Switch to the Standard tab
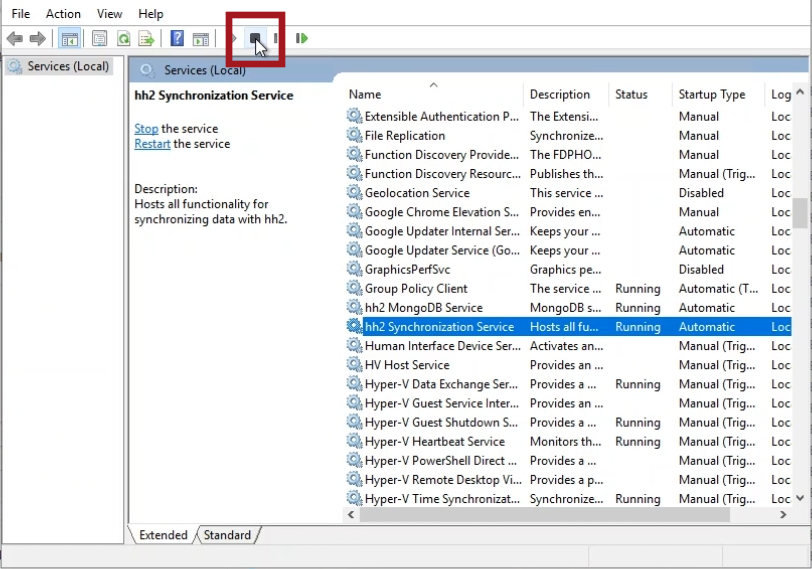The width and height of the screenshot is (812, 569). click(x=227, y=535)
